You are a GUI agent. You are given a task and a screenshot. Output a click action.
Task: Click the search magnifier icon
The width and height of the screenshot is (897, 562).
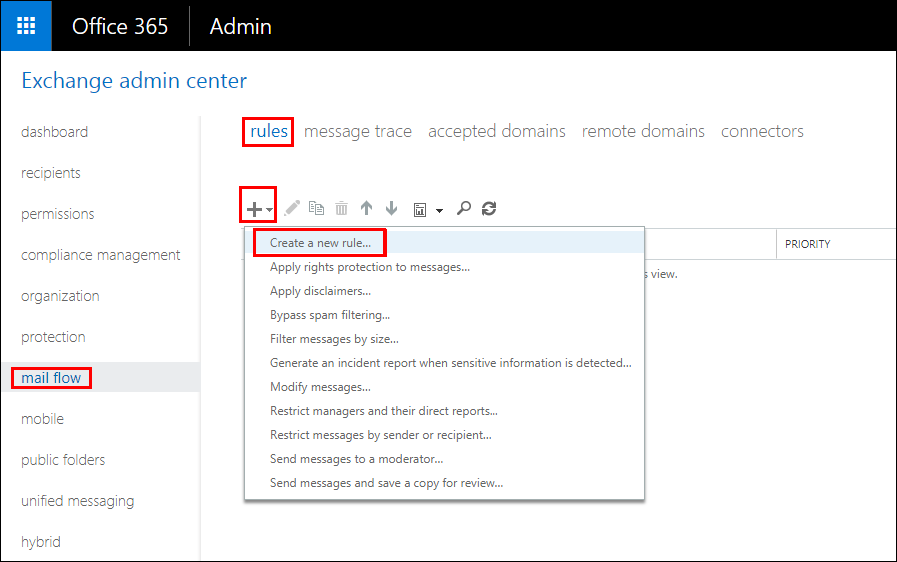click(464, 208)
